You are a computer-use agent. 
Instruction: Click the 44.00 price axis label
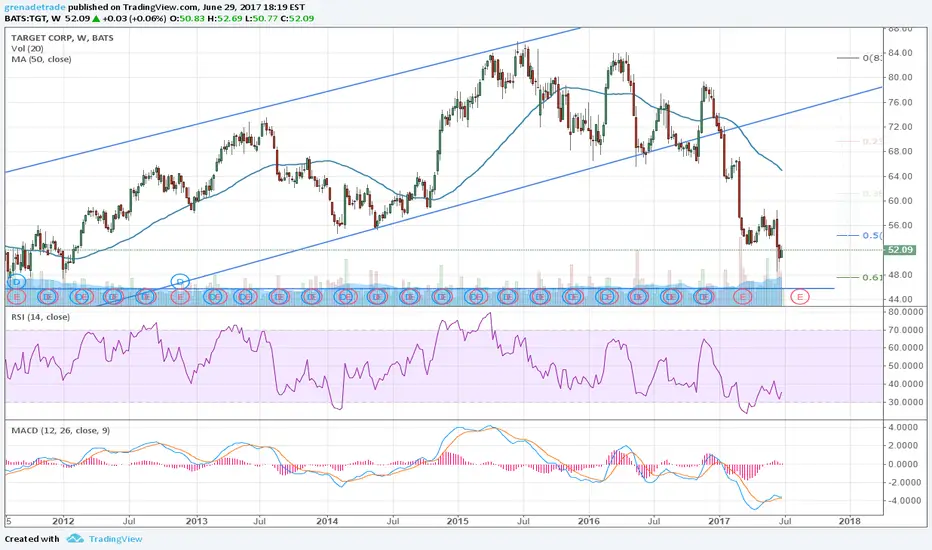901,300
